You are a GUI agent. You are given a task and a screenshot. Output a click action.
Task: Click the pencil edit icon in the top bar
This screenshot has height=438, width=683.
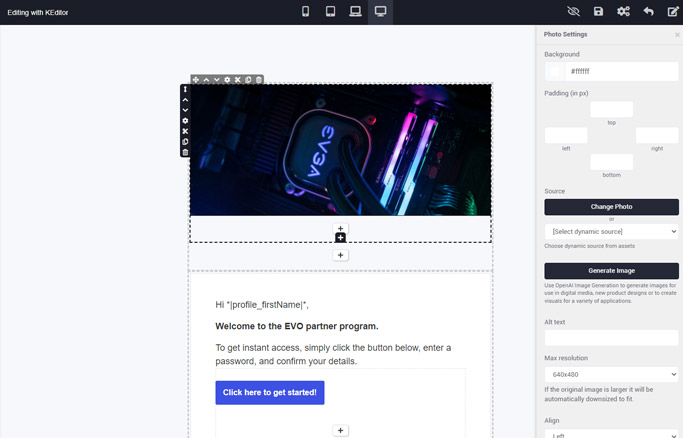(x=673, y=12)
